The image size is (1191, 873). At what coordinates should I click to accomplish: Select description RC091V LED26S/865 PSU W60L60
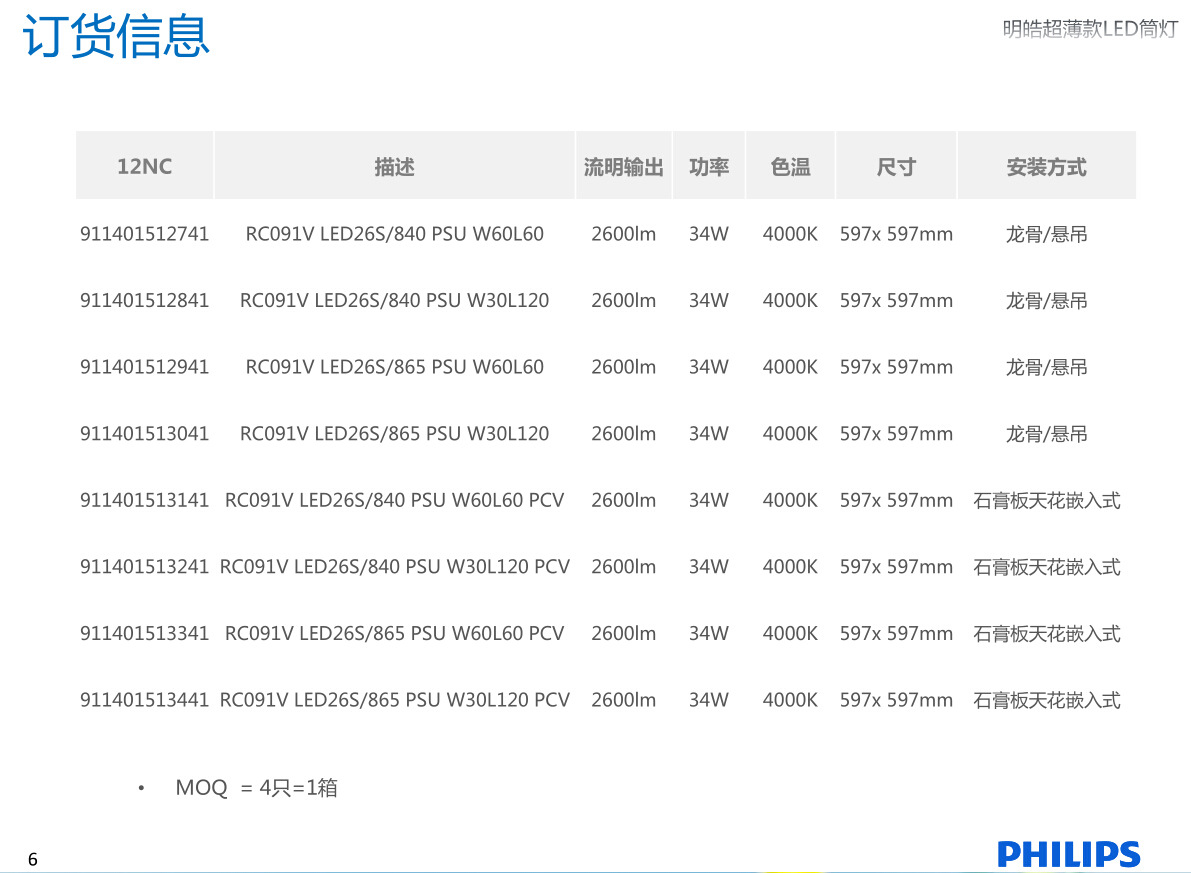click(394, 367)
